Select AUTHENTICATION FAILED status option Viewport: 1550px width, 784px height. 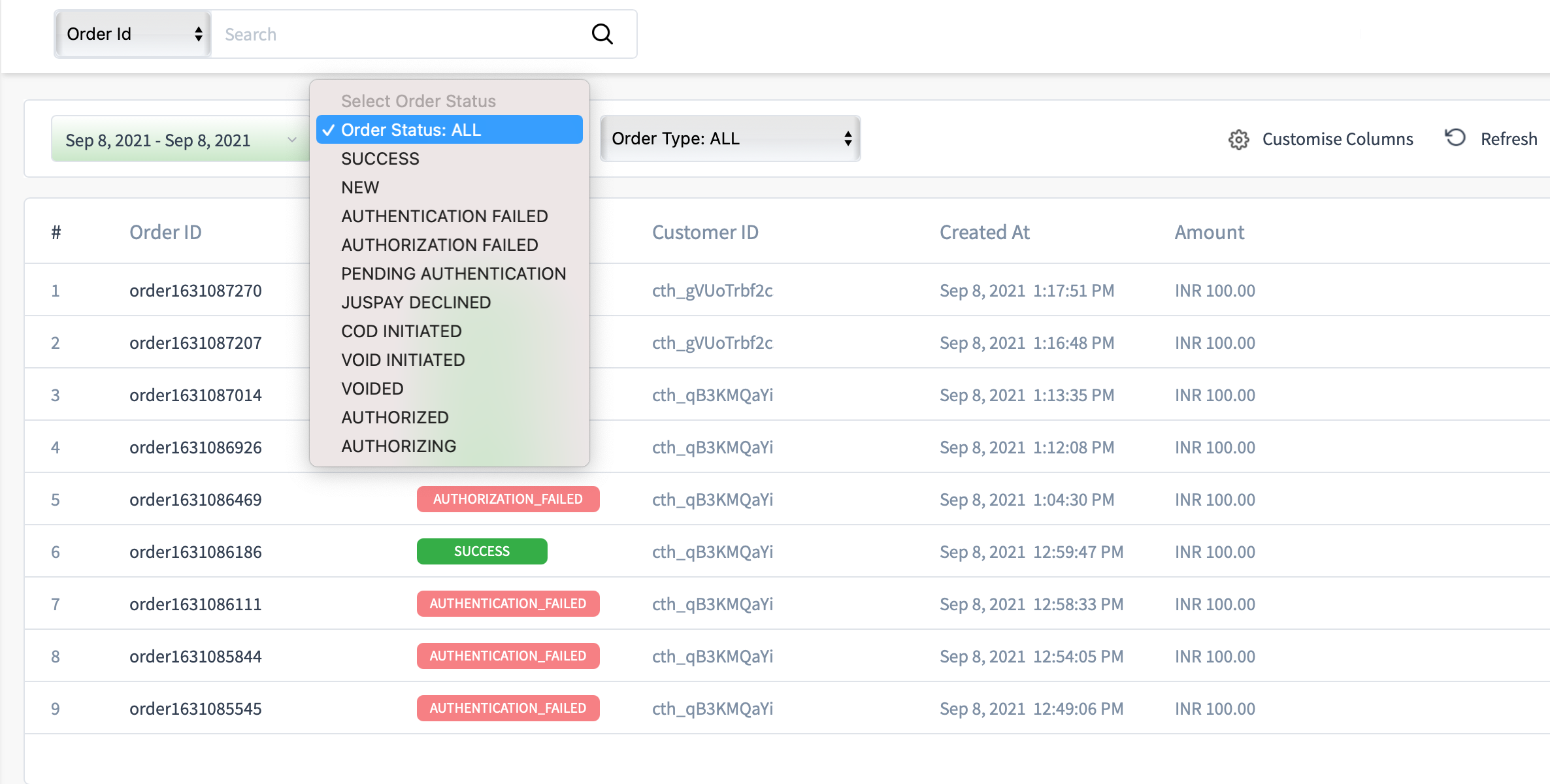click(x=450, y=216)
